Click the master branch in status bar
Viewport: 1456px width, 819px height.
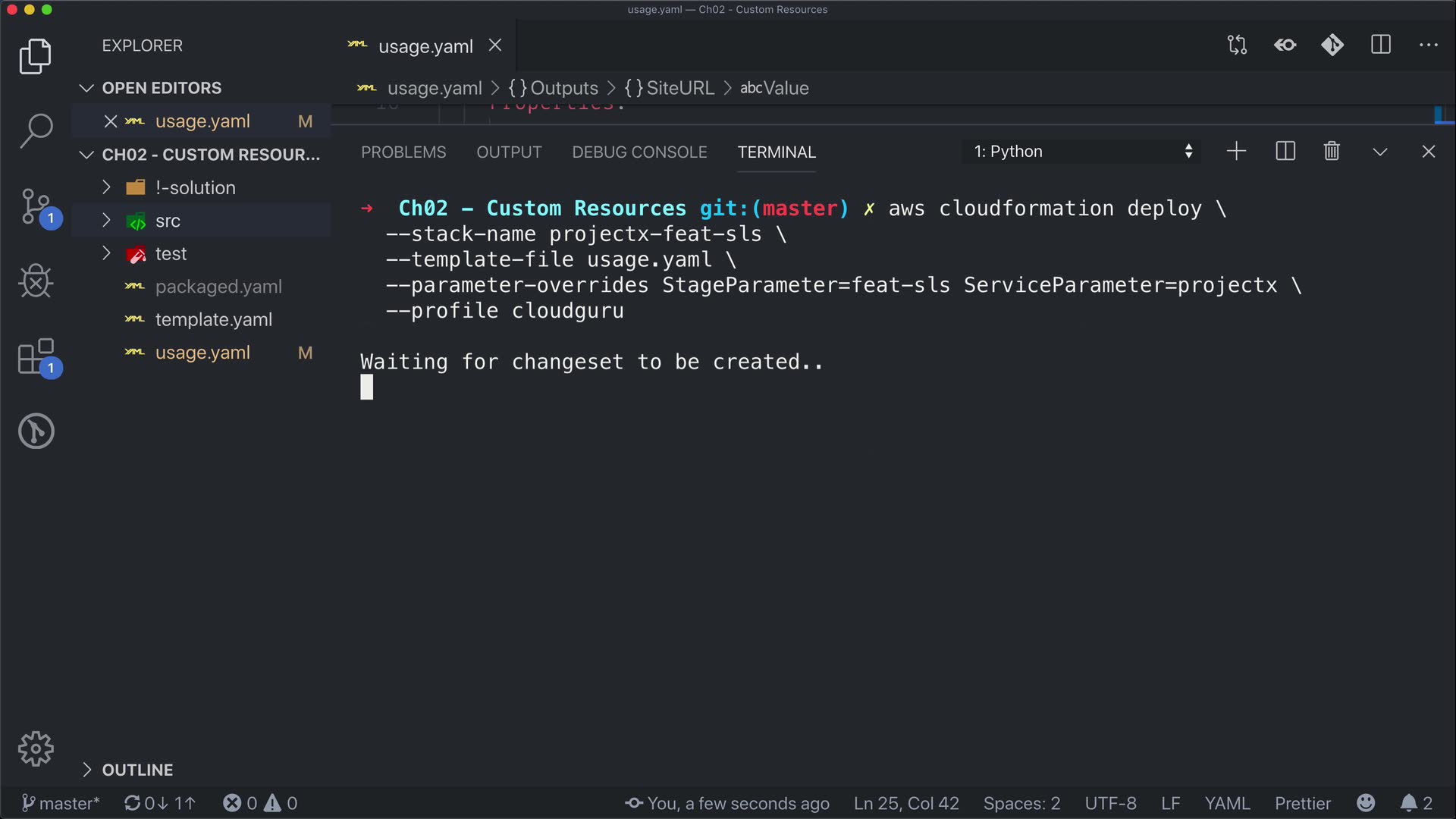pyautogui.click(x=61, y=803)
